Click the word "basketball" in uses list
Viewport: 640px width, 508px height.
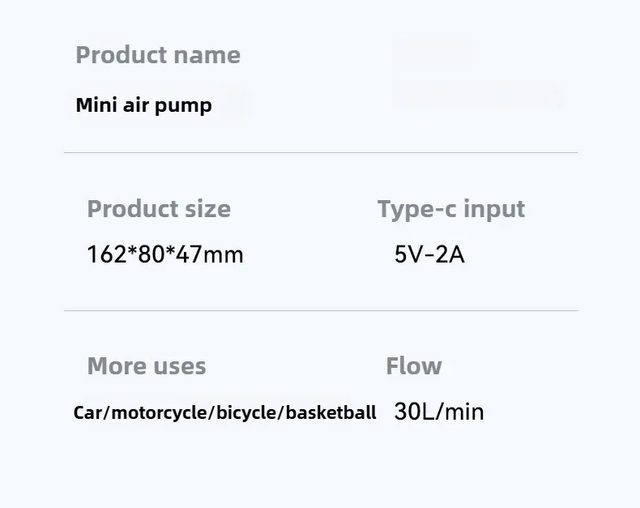[x=331, y=412]
